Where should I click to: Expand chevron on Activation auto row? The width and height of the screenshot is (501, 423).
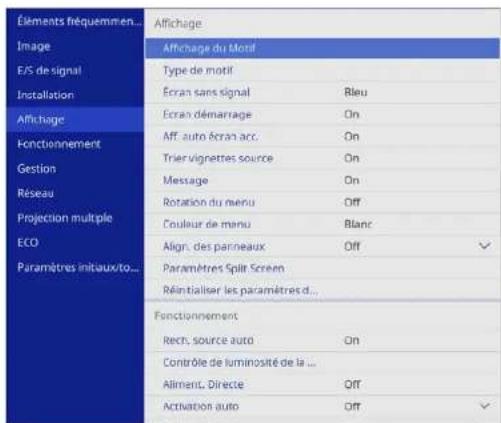(485, 406)
